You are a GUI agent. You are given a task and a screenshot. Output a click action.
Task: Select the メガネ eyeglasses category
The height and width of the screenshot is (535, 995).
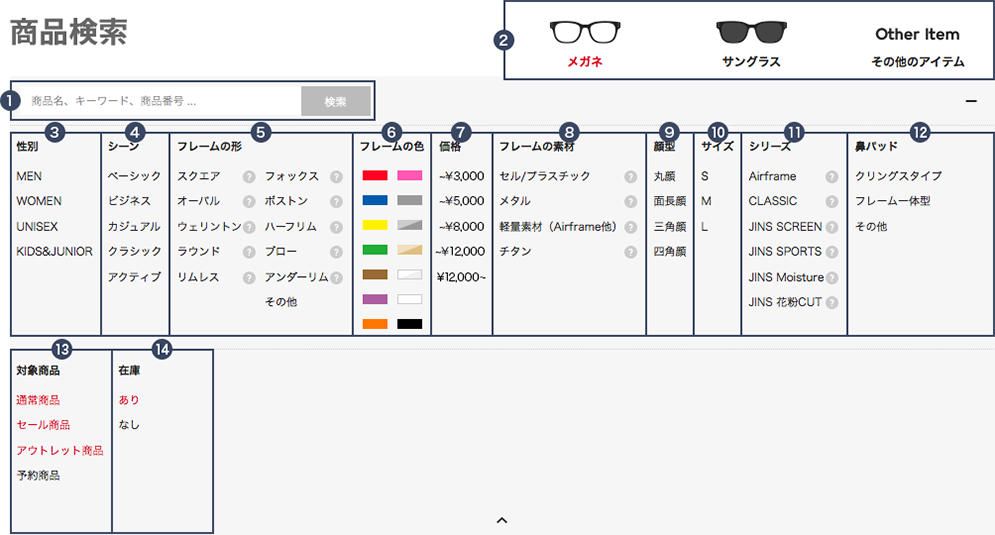(x=584, y=43)
